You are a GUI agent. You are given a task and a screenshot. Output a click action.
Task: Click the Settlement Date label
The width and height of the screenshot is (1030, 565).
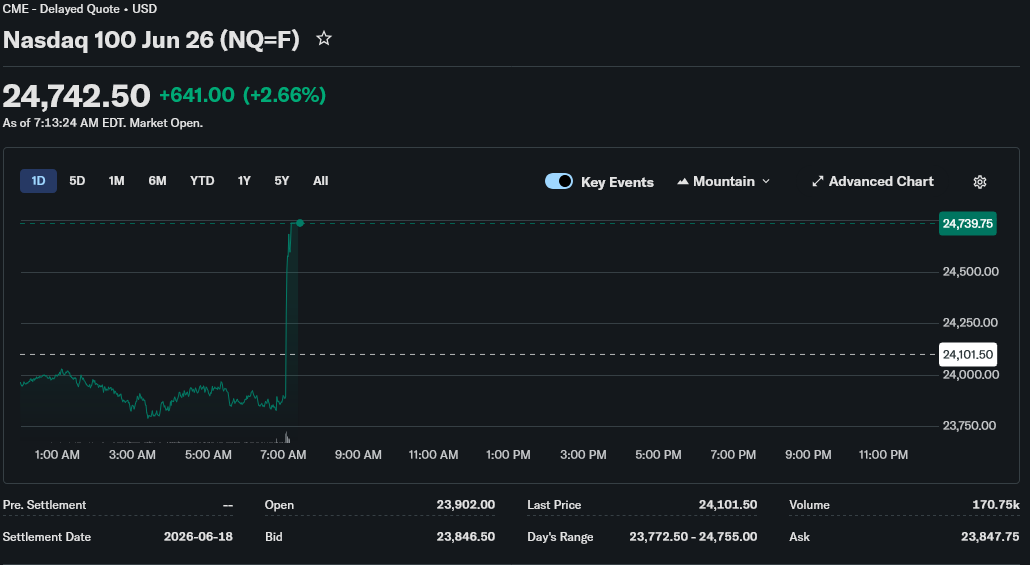(47, 537)
